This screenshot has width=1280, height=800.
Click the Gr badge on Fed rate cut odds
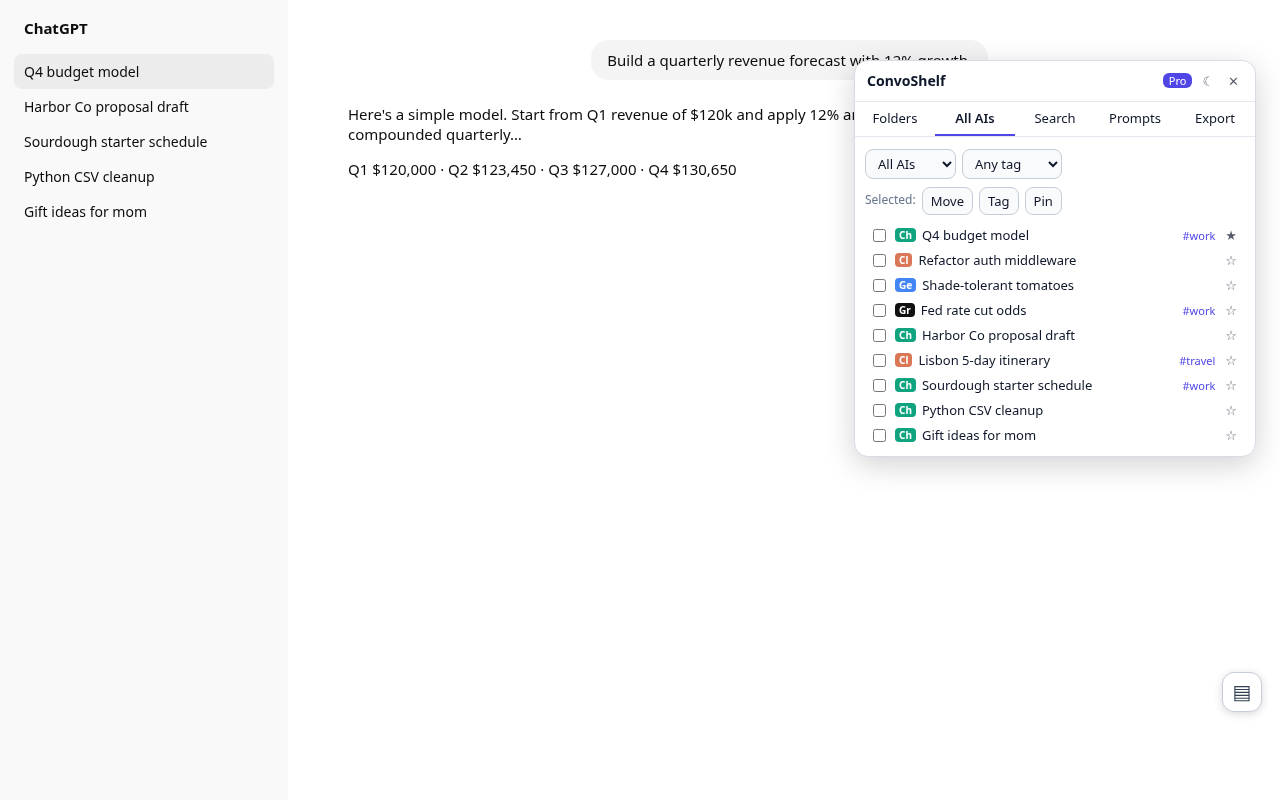point(905,310)
